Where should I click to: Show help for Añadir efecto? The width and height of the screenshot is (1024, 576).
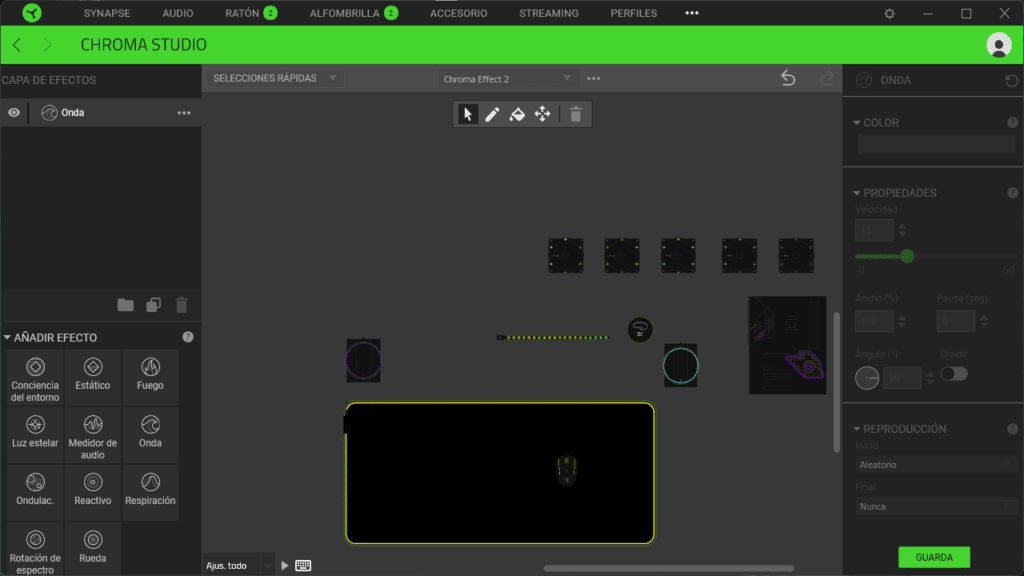(188, 337)
